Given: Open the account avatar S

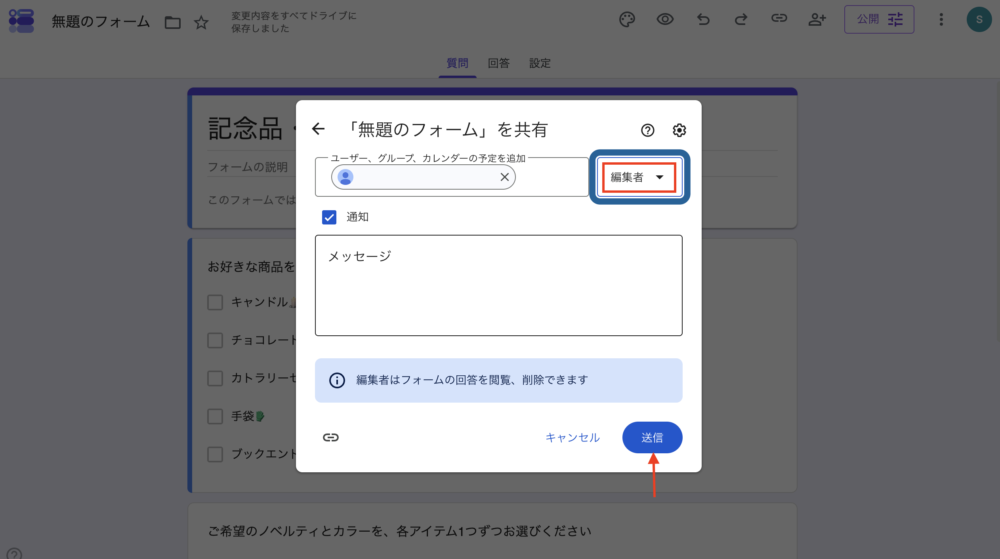Looking at the screenshot, I should point(979,20).
